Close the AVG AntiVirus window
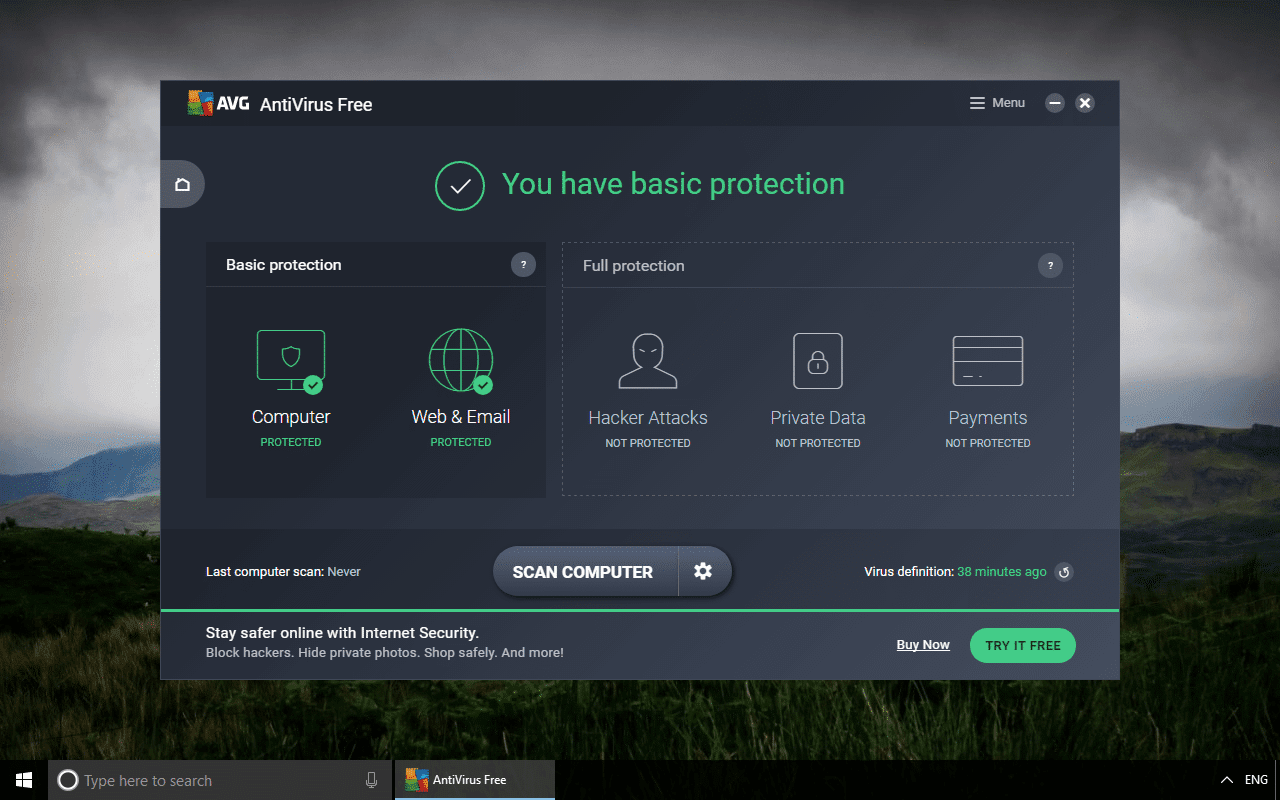Image resolution: width=1280 pixels, height=800 pixels. pos(1085,103)
